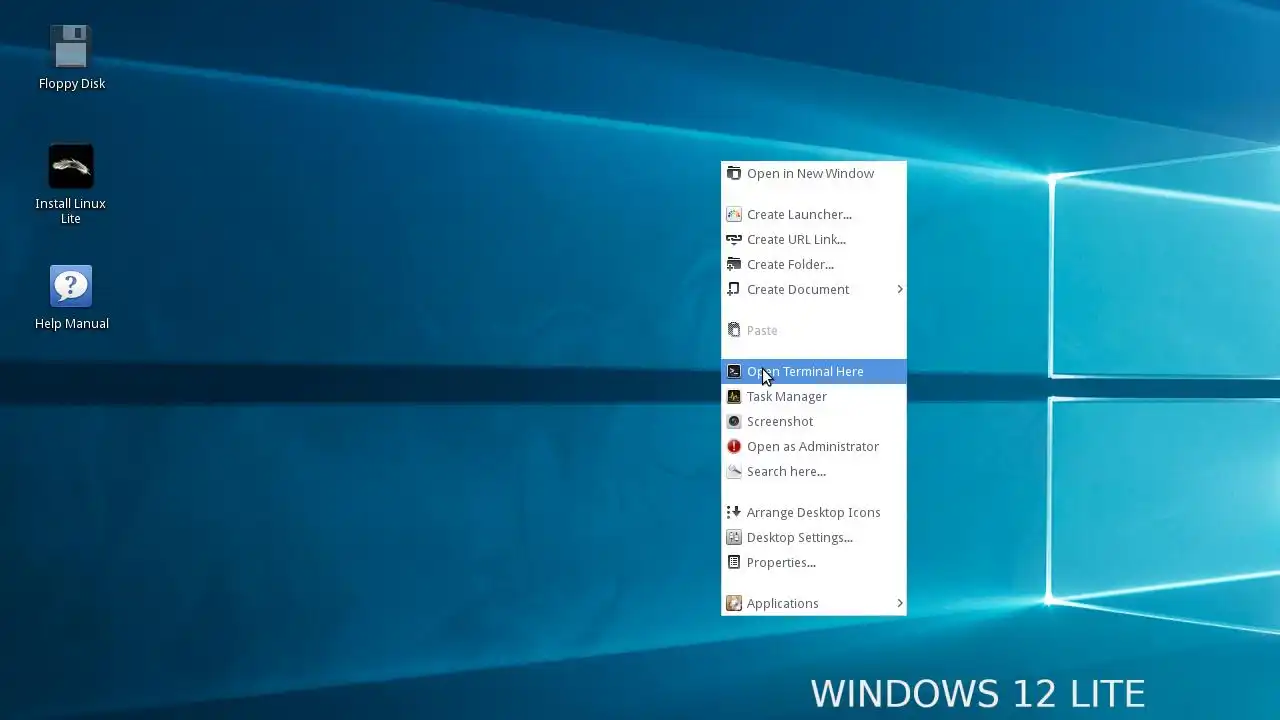Screen dimensions: 1280x720
Task: Click the Create Folder icon
Action: (734, 264)
